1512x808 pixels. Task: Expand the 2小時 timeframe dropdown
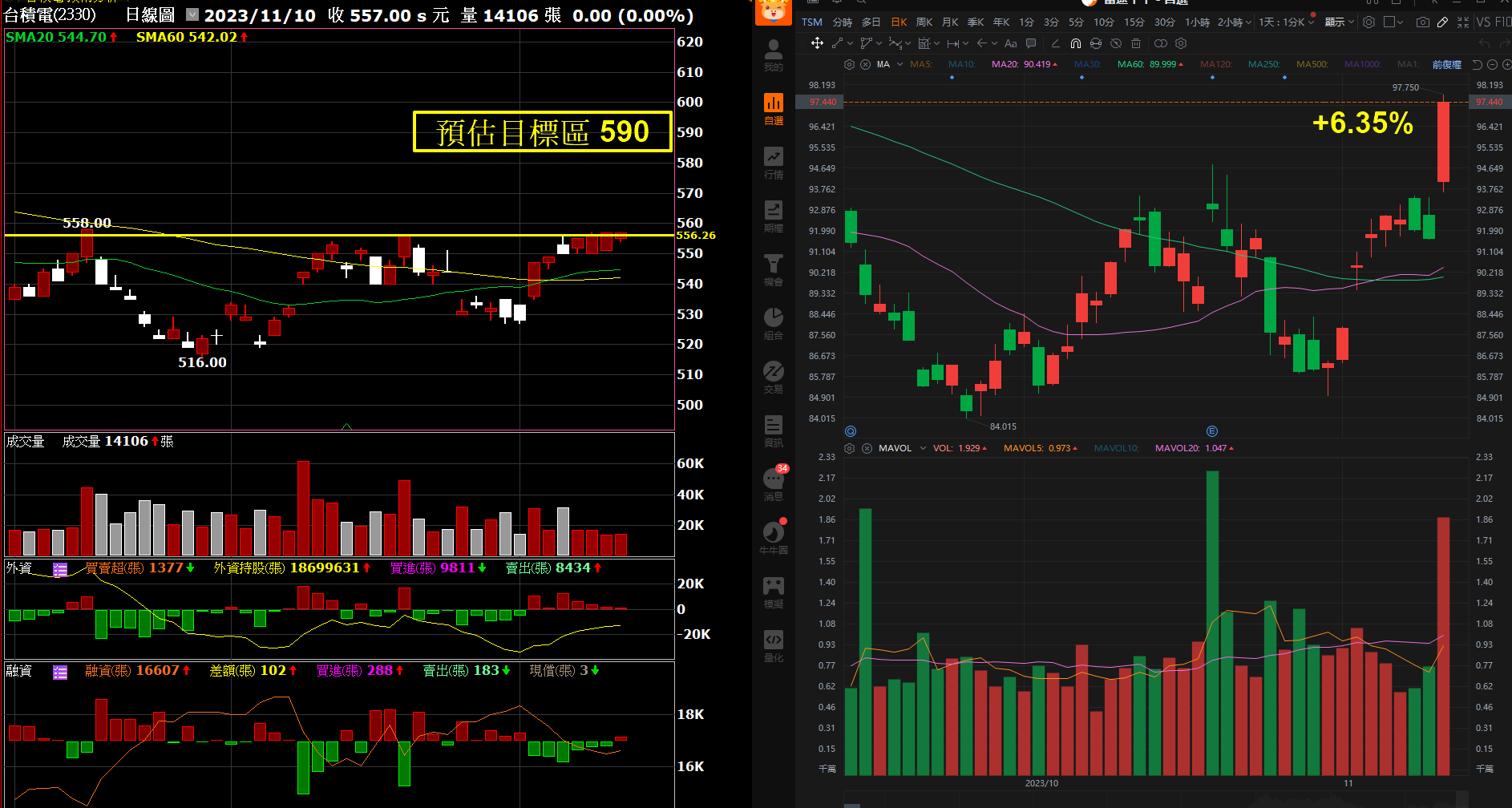coord(1248,22)
